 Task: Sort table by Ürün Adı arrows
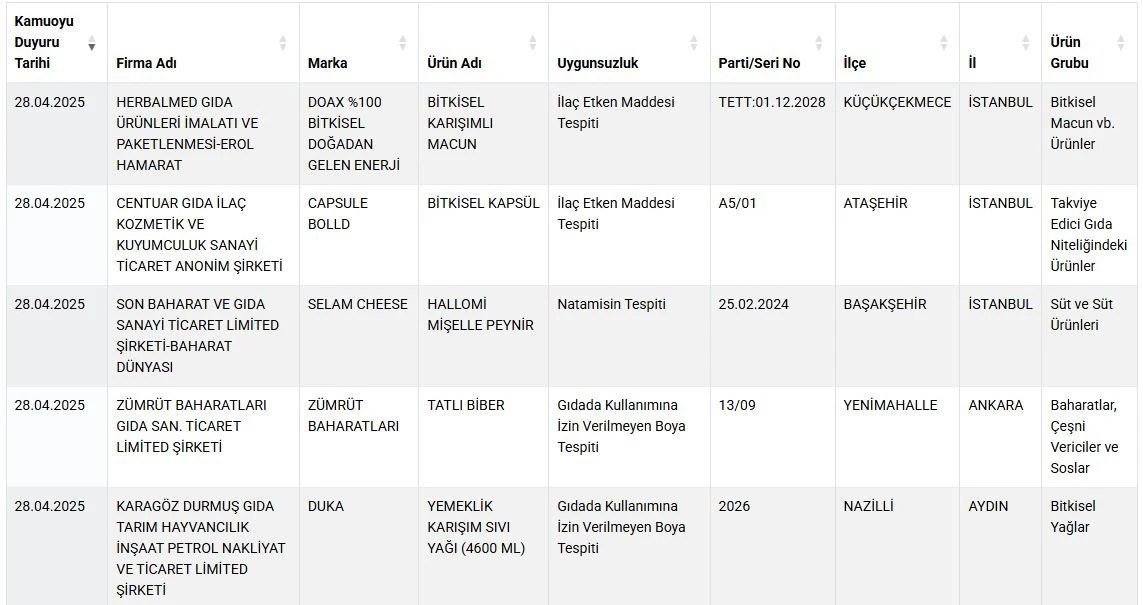tap(533, 43)
